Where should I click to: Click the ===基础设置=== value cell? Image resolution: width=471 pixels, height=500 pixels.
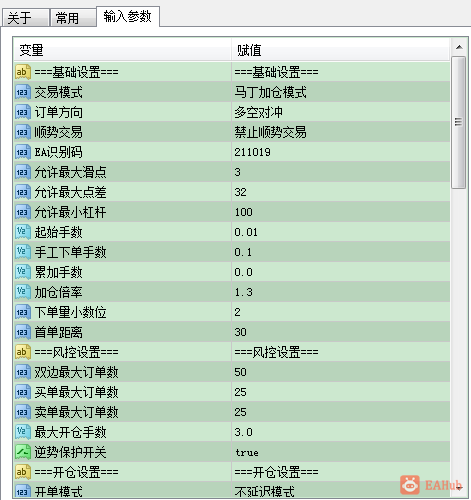[x=341, y=72]
